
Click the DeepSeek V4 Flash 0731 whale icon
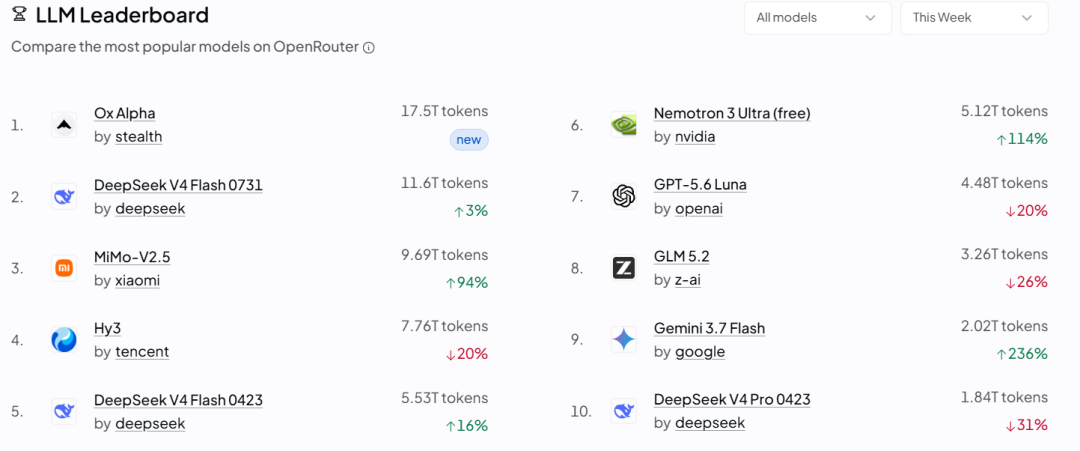point(64,197)
